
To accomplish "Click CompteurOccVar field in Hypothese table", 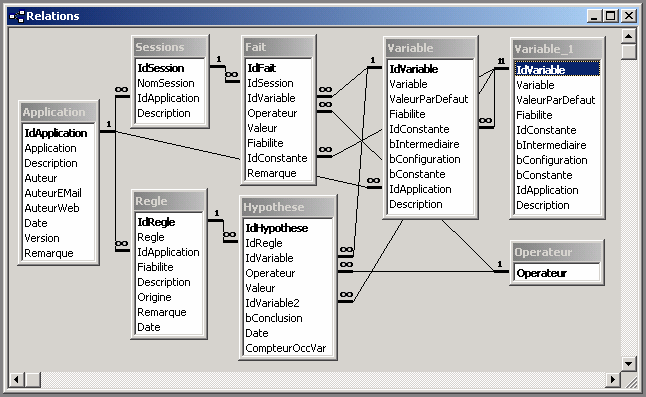I will coord(286,348).
